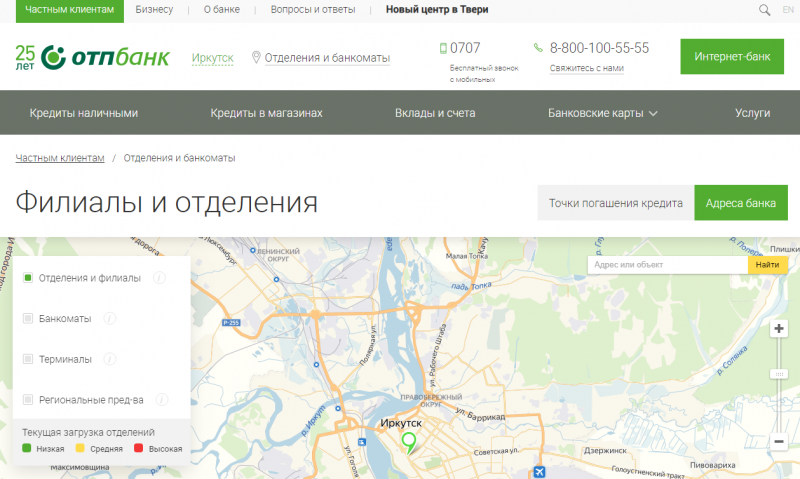
Task: Click the Интернет-банк button
Action: pyautogui.click(x=732, y=57)
